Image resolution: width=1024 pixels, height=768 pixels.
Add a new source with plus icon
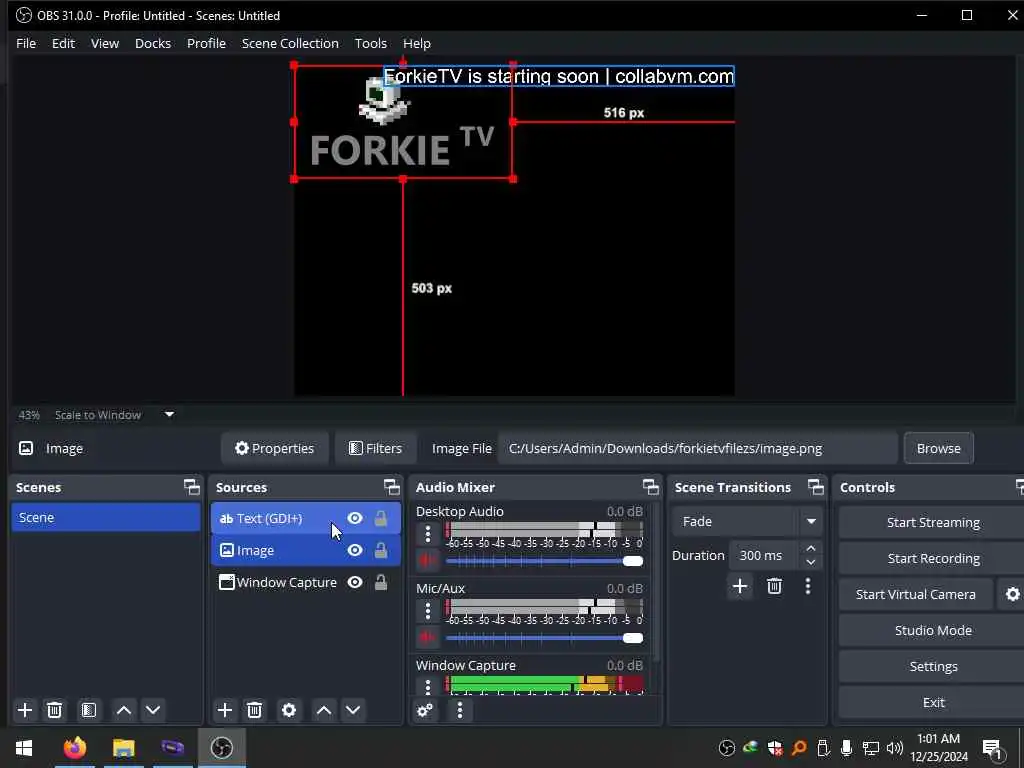coord(225,710)
